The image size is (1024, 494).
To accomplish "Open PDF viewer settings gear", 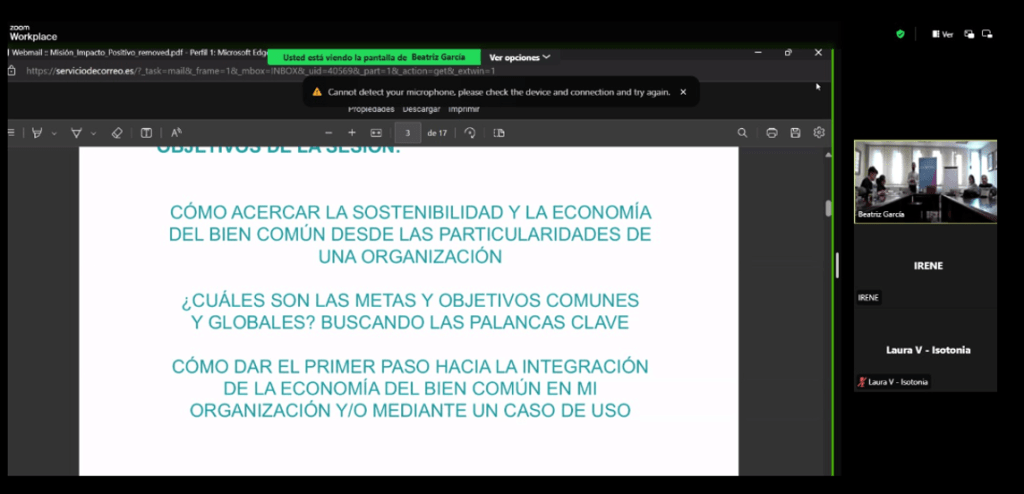I will [819, 132].
